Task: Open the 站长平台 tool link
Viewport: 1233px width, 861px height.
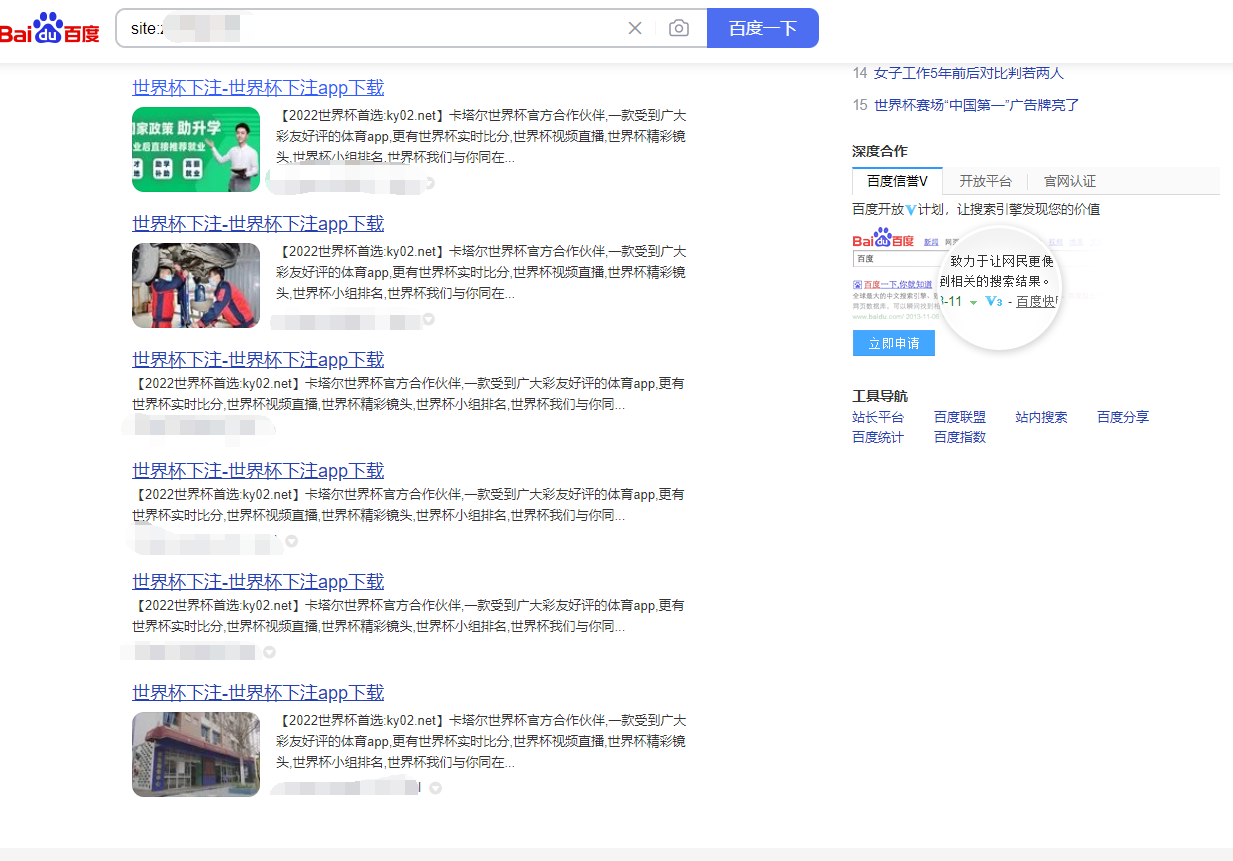Action: click(x=878, y=417)
